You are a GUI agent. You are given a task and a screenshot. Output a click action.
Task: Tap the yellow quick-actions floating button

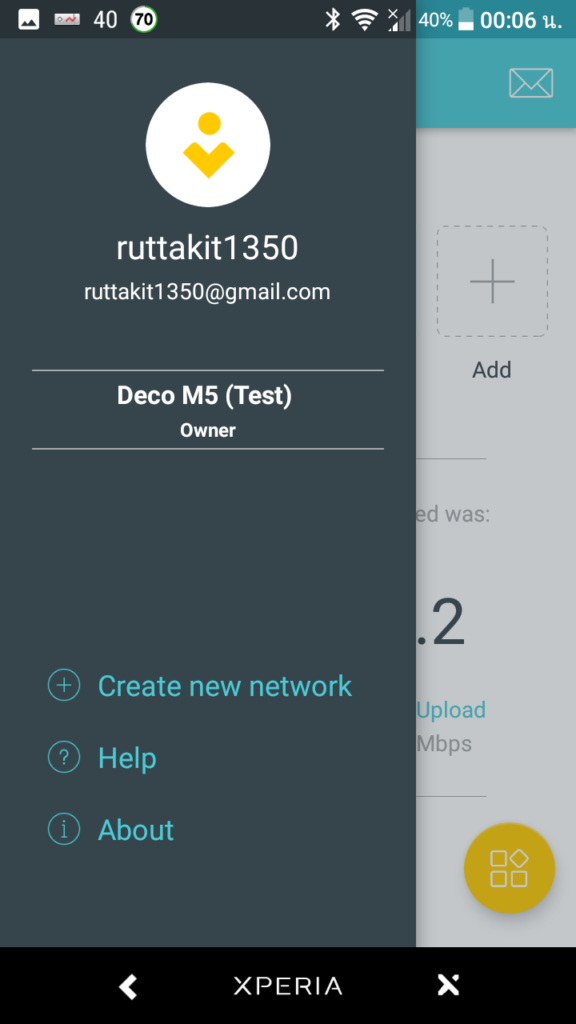click(x=509, y=868)
